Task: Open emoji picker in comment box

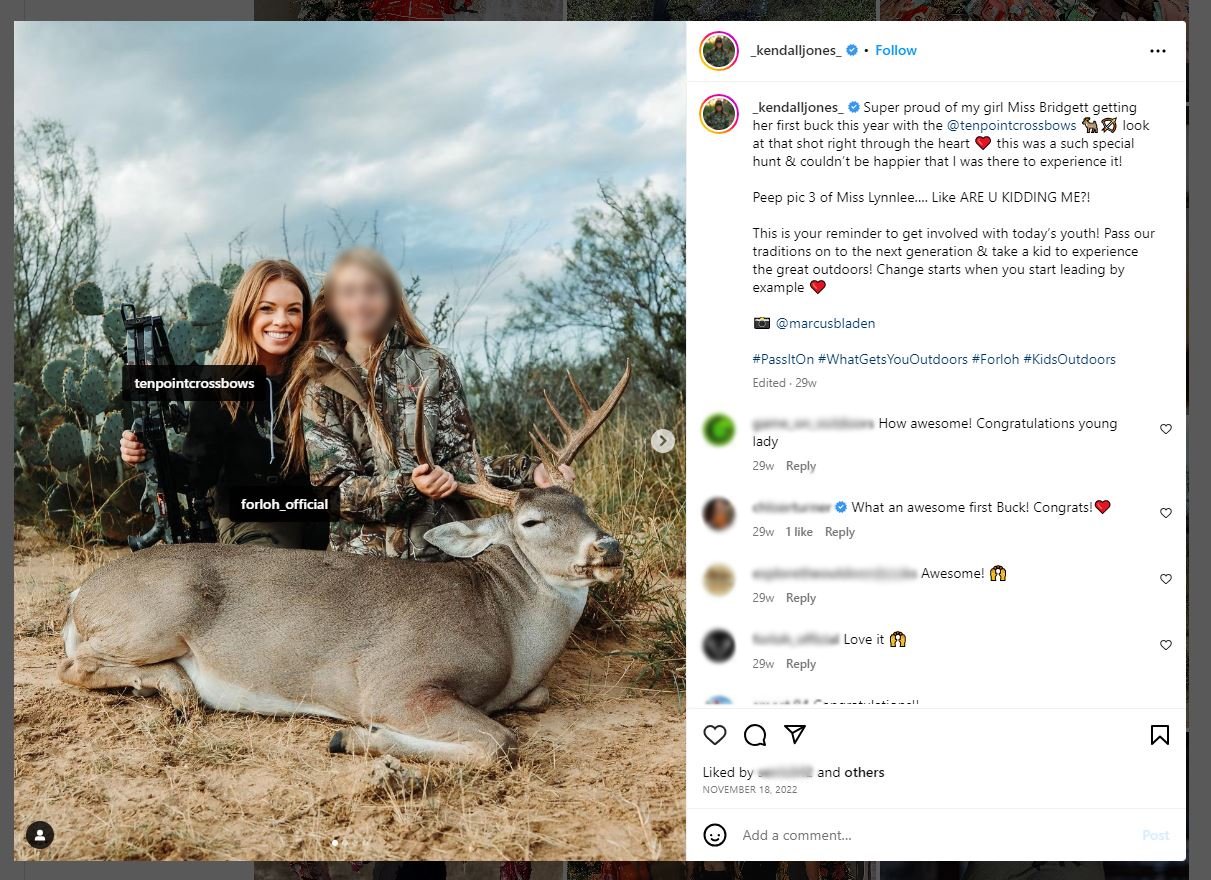Action: click(715, 835)
